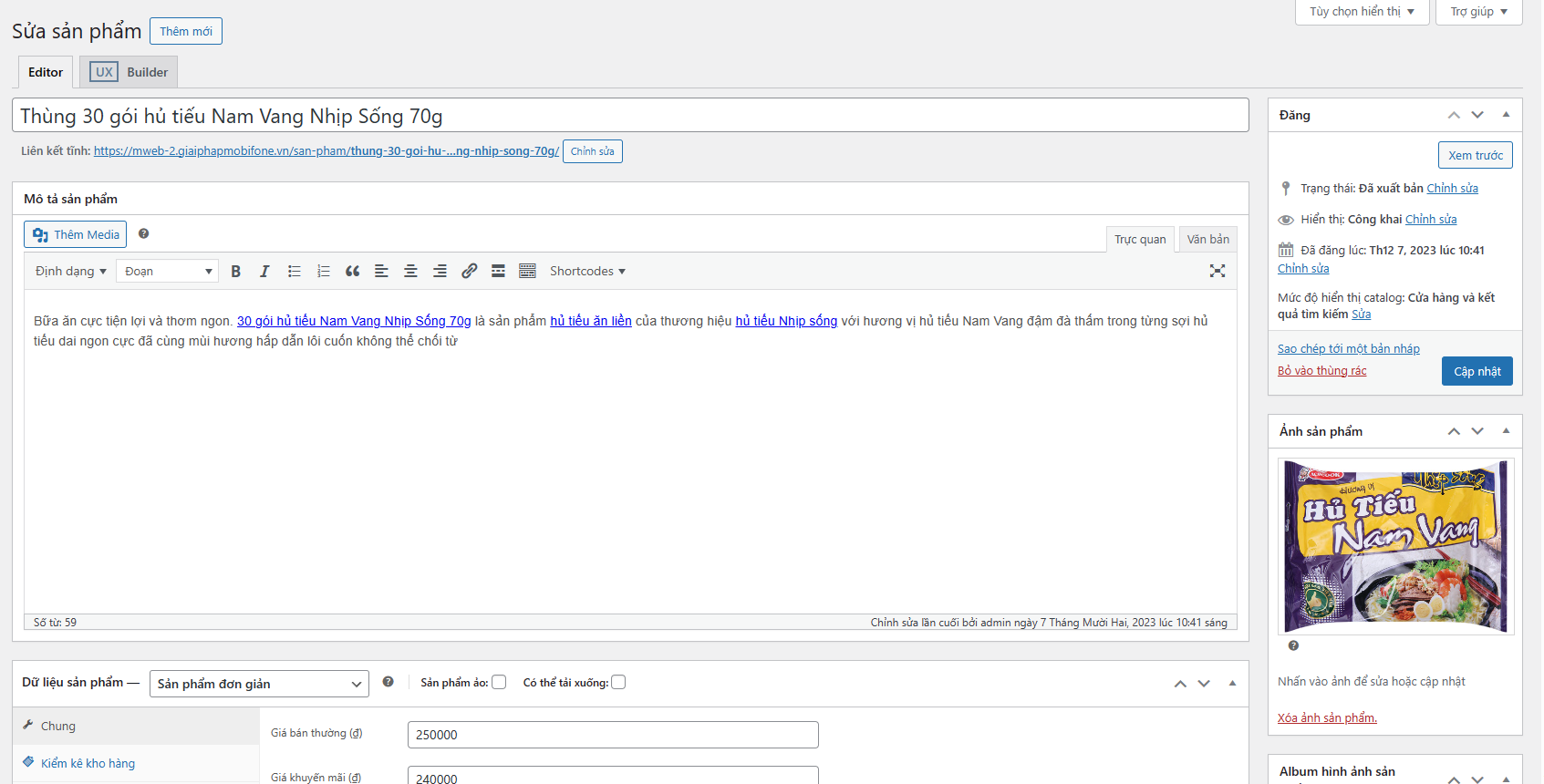
Task: Click hủ tiếu Nhịp sống link in description
Action: pos(786,321)
